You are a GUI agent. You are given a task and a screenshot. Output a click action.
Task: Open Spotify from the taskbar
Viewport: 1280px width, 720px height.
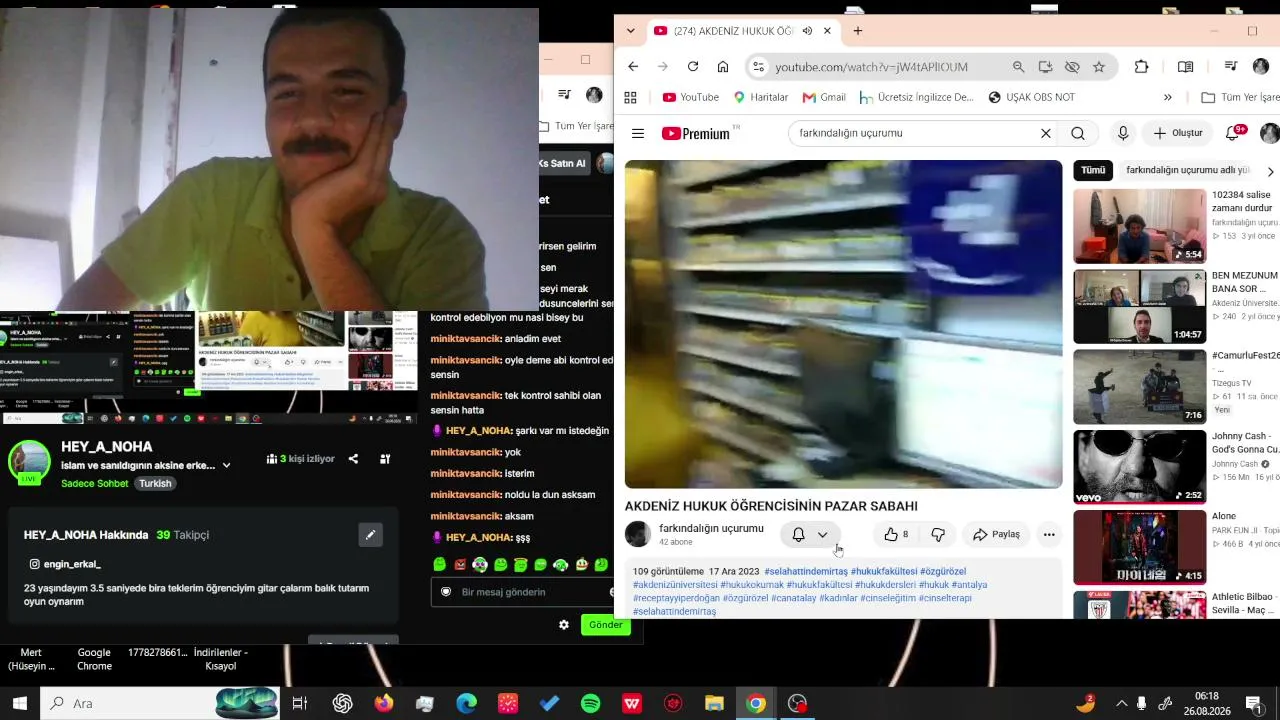591,703
